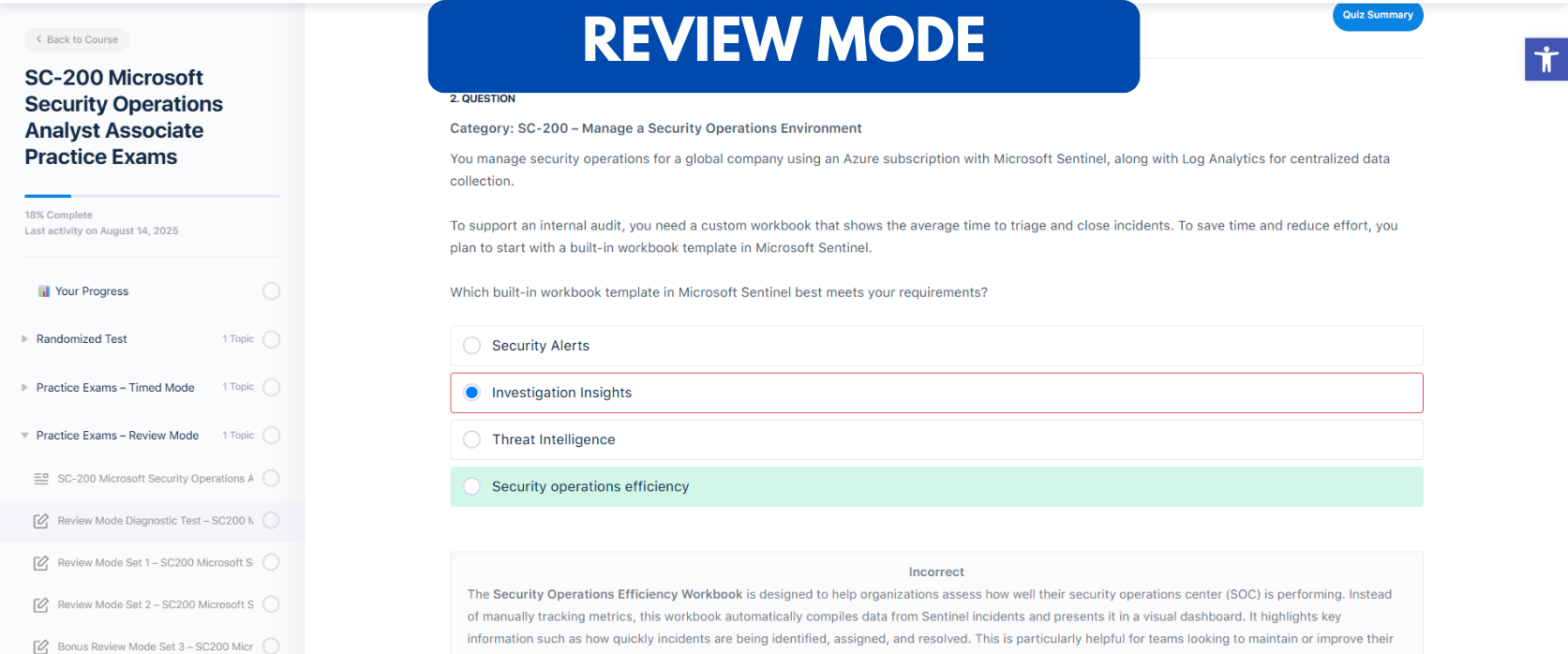
Task: Click the SC-200 lesson list icon
Action: tap(41, 479)
